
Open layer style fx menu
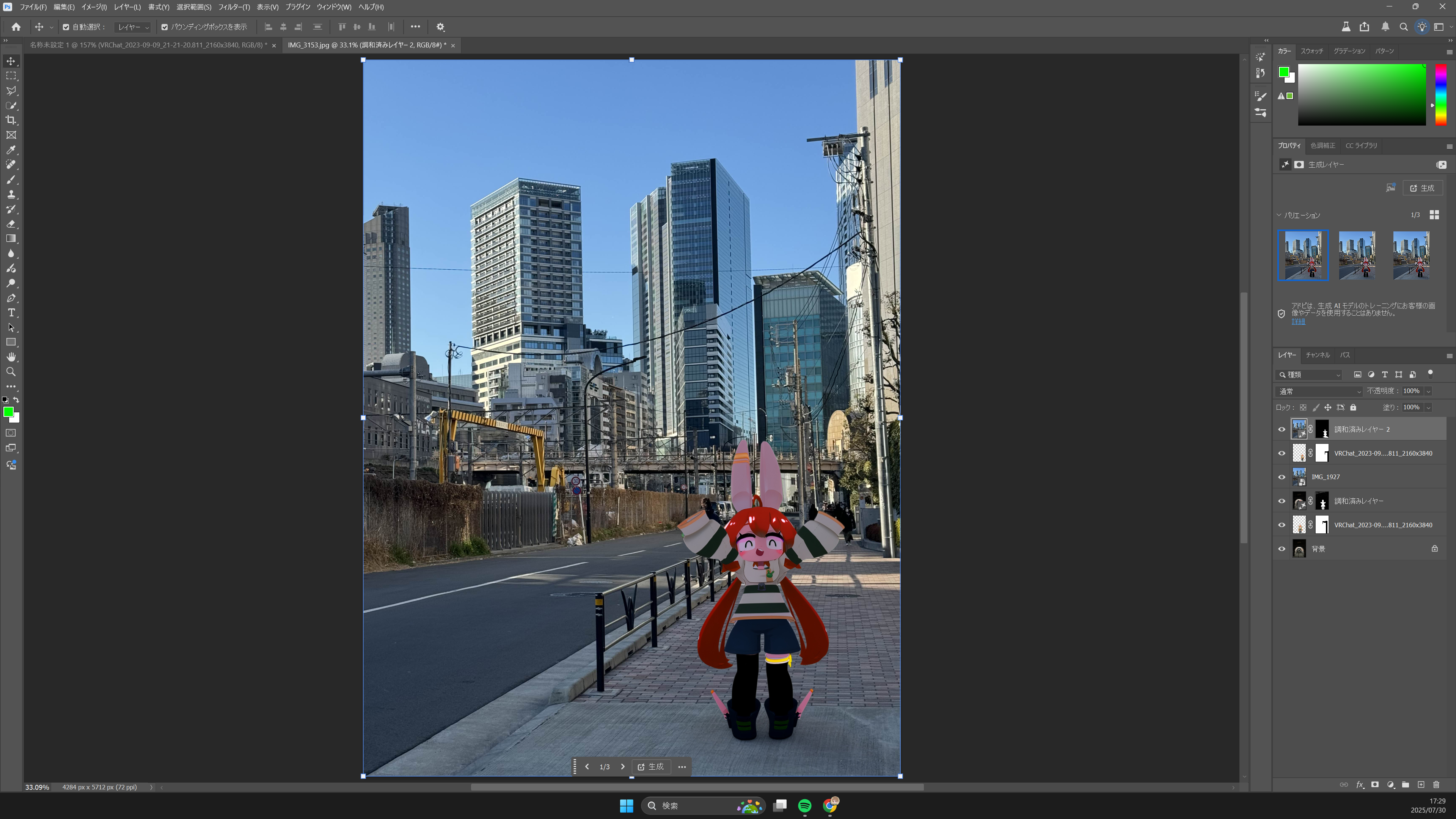click(x=1360, y=784)
